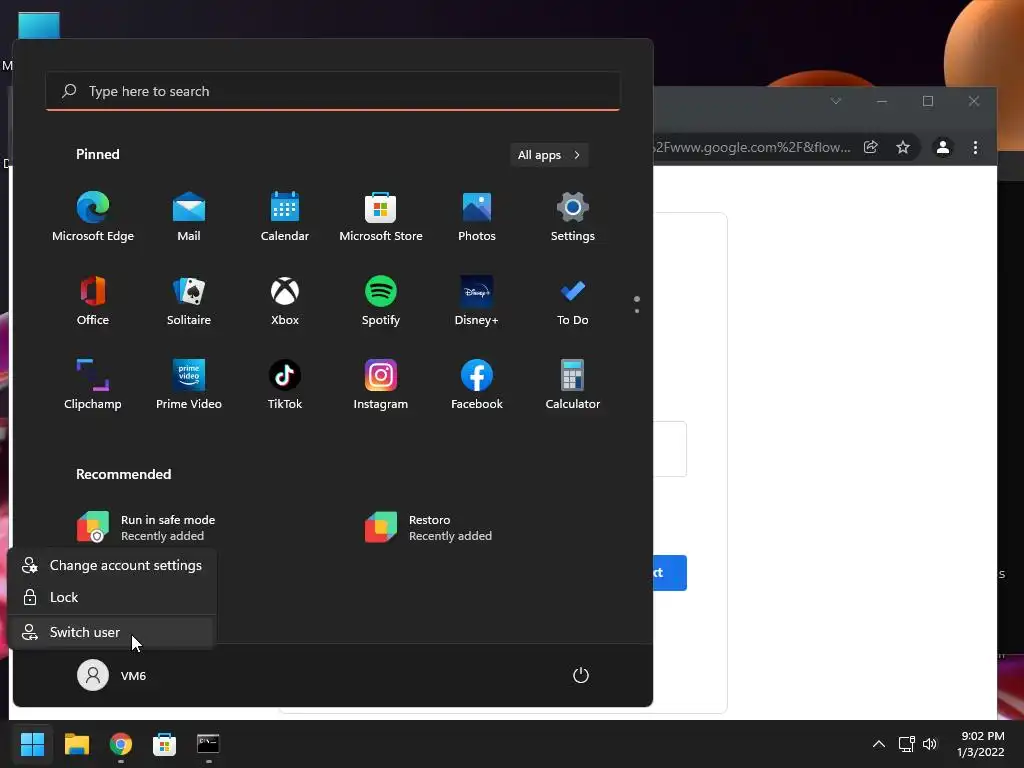Screen dimensions: 1024x768
Task: Click the share icon in Chrome address bar
Action: (x=871, y=148)
